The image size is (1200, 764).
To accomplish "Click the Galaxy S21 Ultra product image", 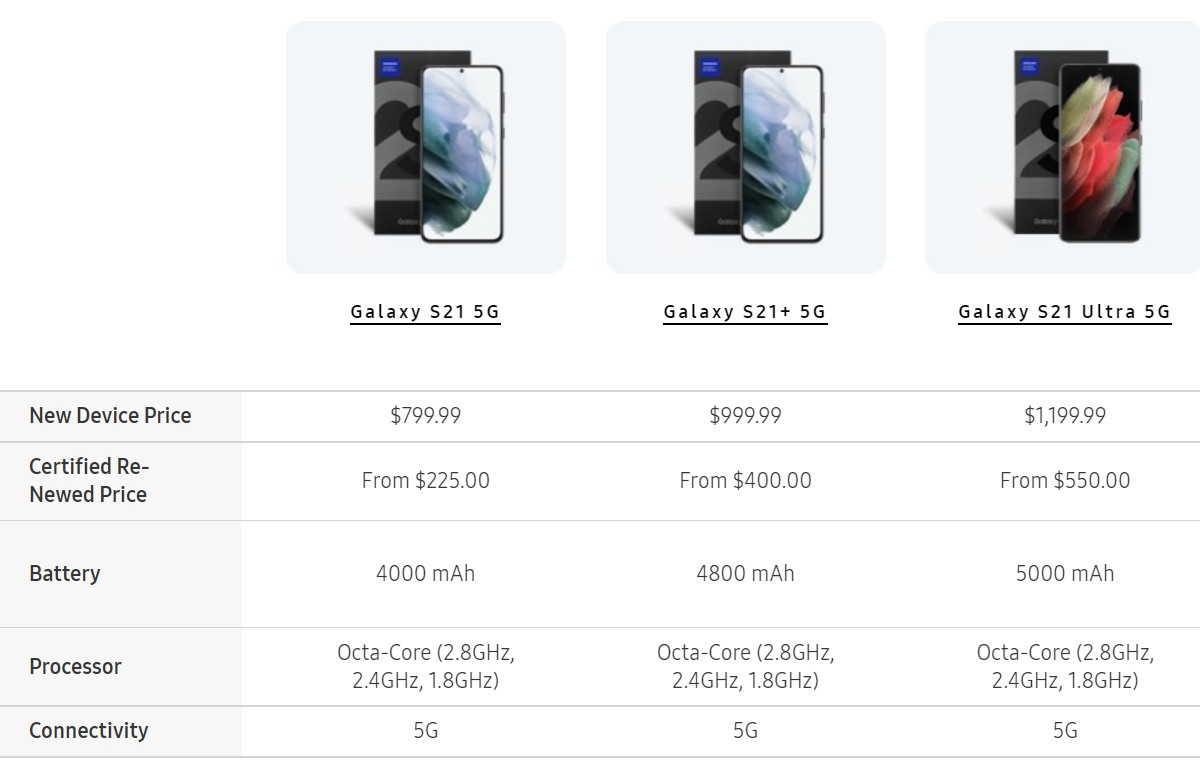I will [x=1064, y=148].
